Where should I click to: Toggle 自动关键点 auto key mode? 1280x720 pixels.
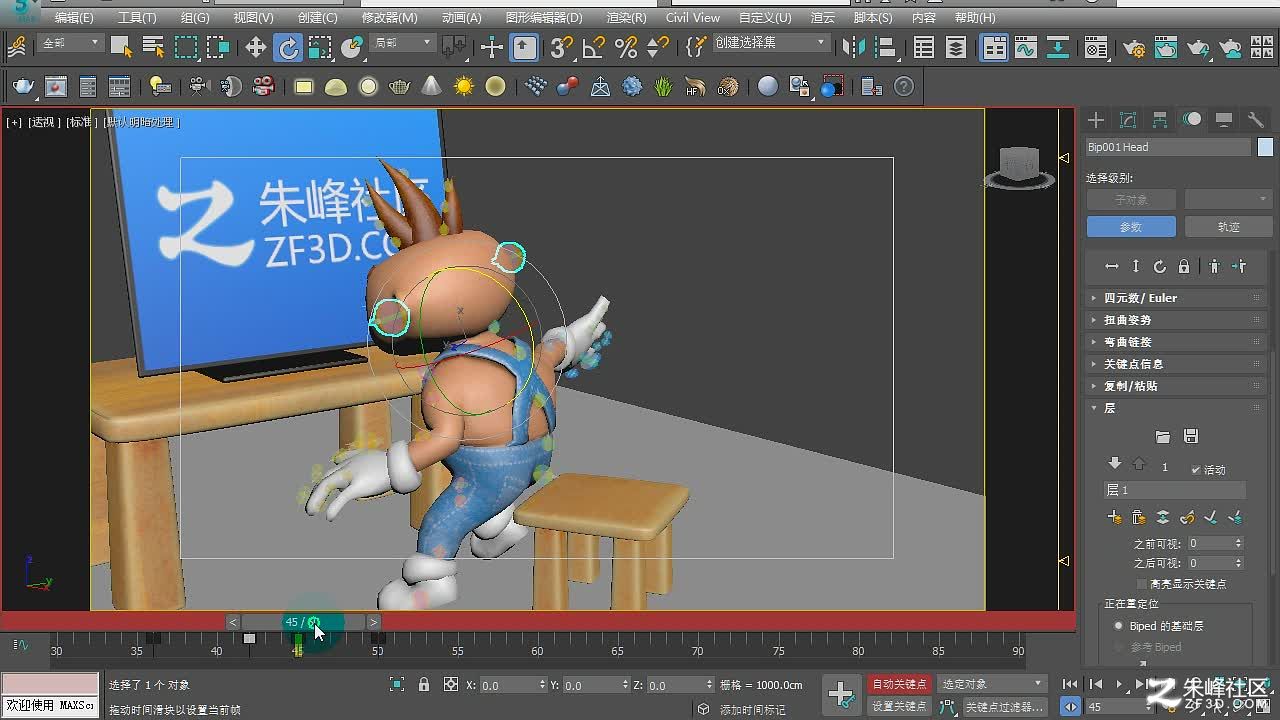tap(899, 684)
